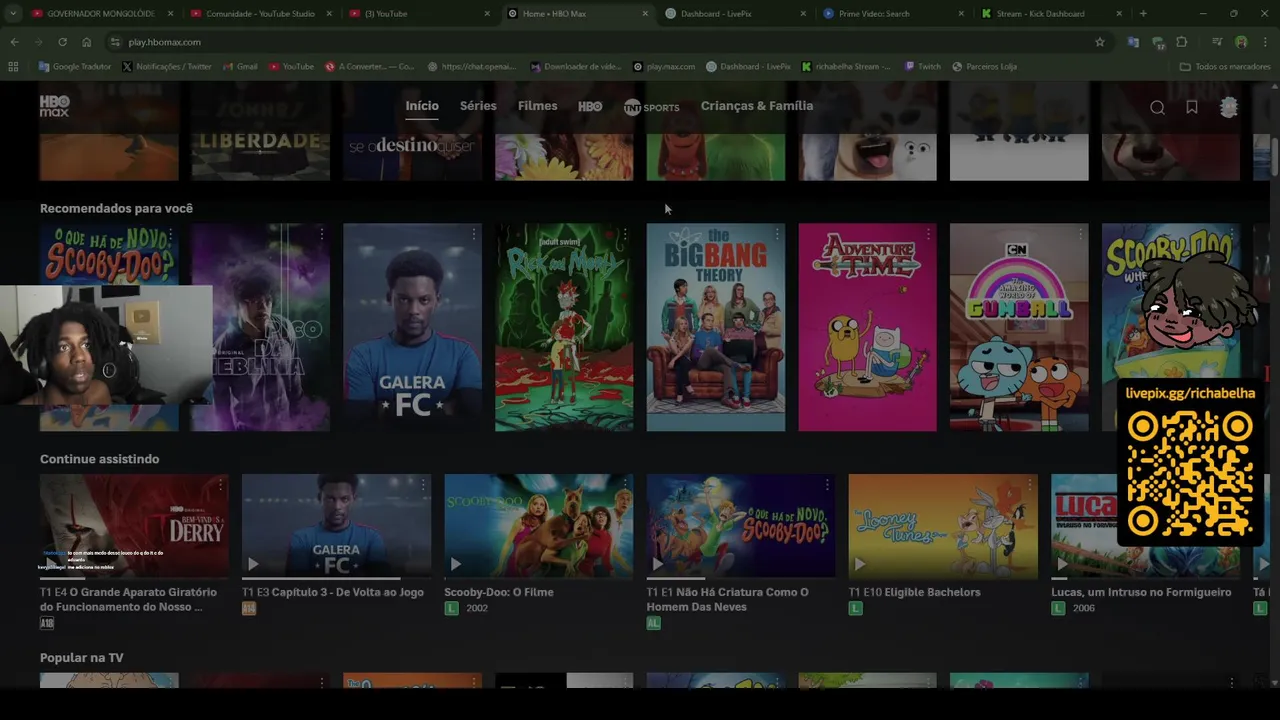The width and height of the screenshot is (1280, 720).
Task: Open the HBO brand hub icon
Action: 590,106
